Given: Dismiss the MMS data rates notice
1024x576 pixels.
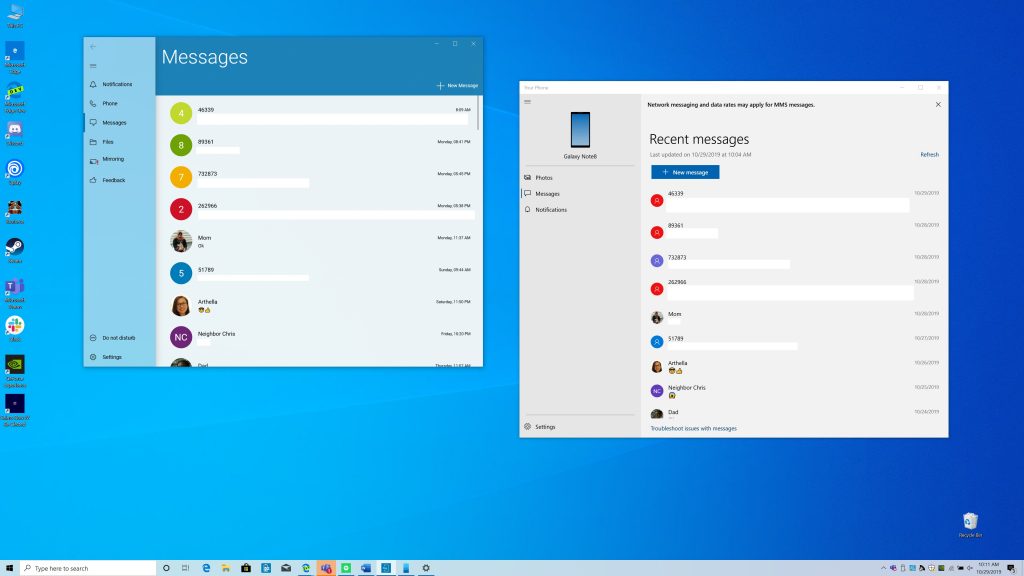Looking at the screenshot, I should point(938,104).
